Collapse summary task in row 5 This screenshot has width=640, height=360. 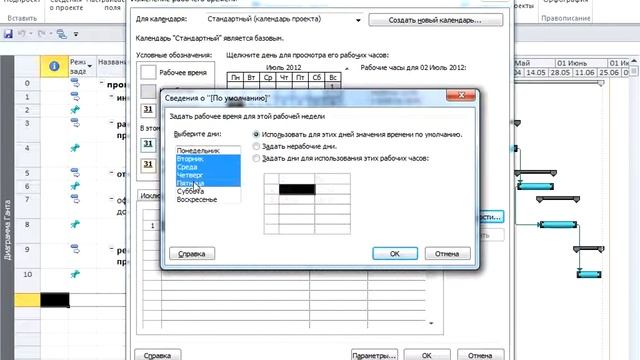tap(111, 172)
